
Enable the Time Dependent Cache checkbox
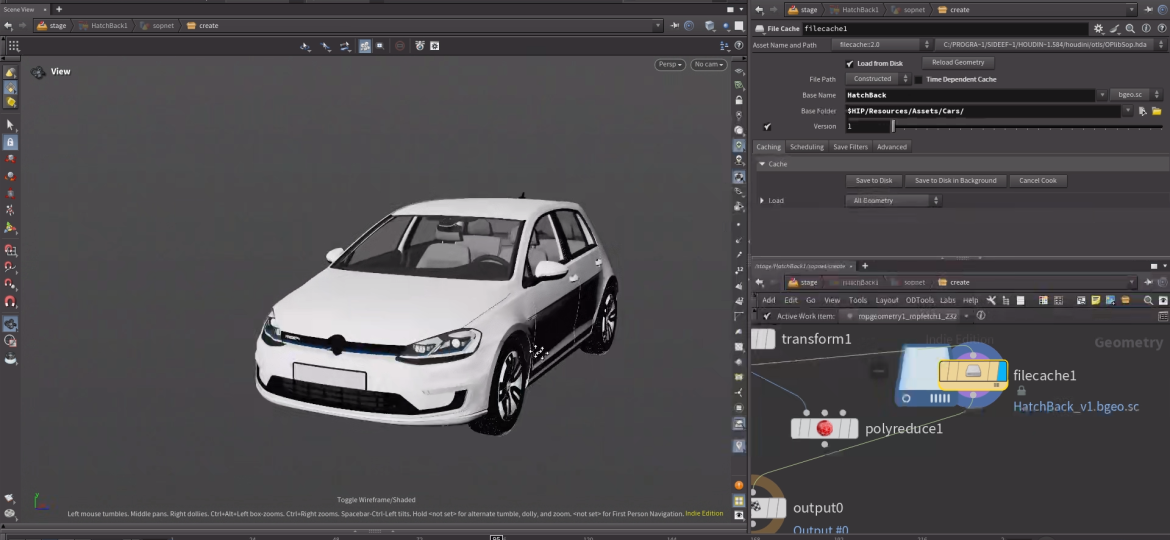pyautogui.click(x=919, y=79)
